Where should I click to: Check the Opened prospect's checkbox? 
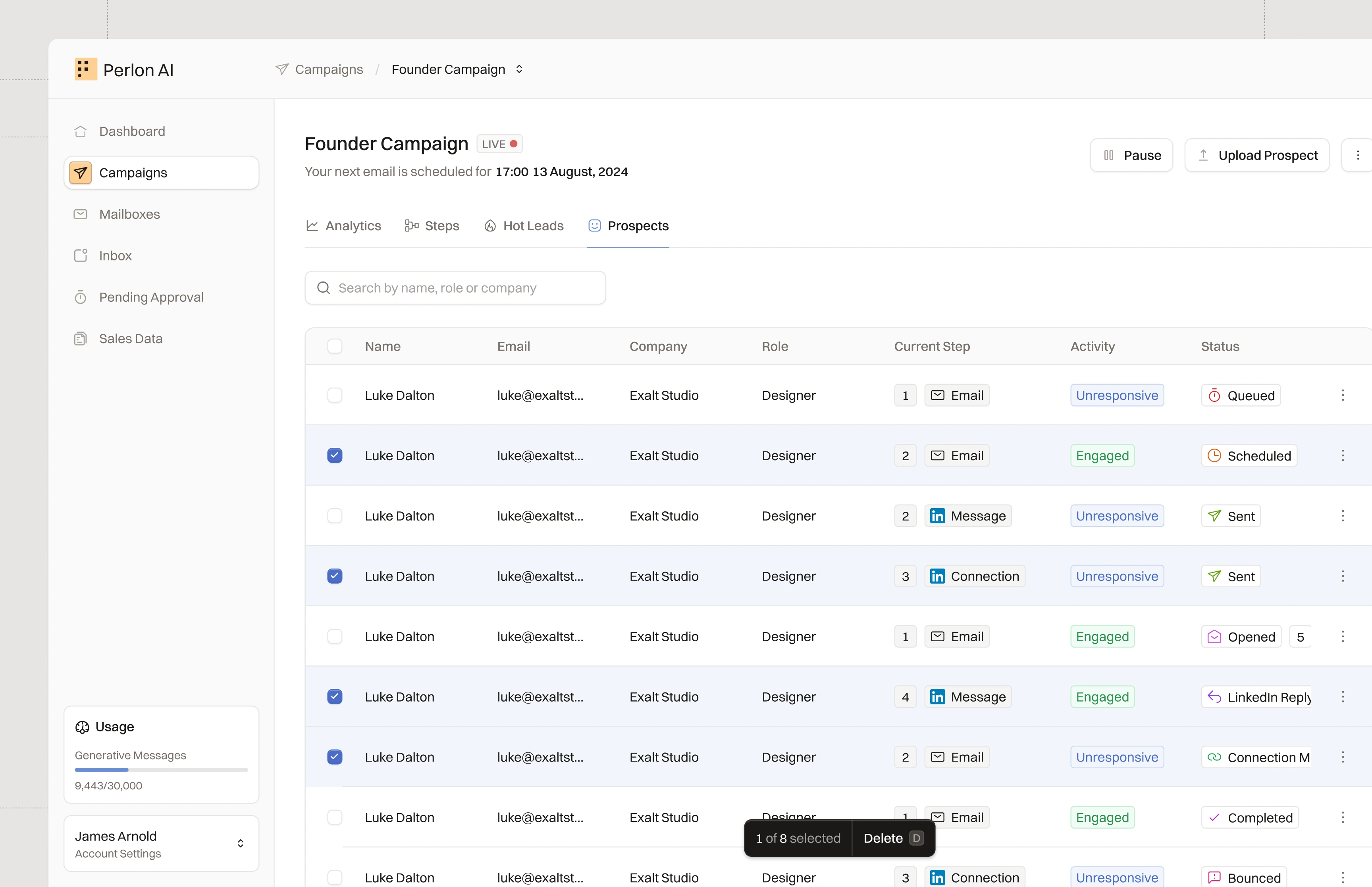[x=335, y=636]
